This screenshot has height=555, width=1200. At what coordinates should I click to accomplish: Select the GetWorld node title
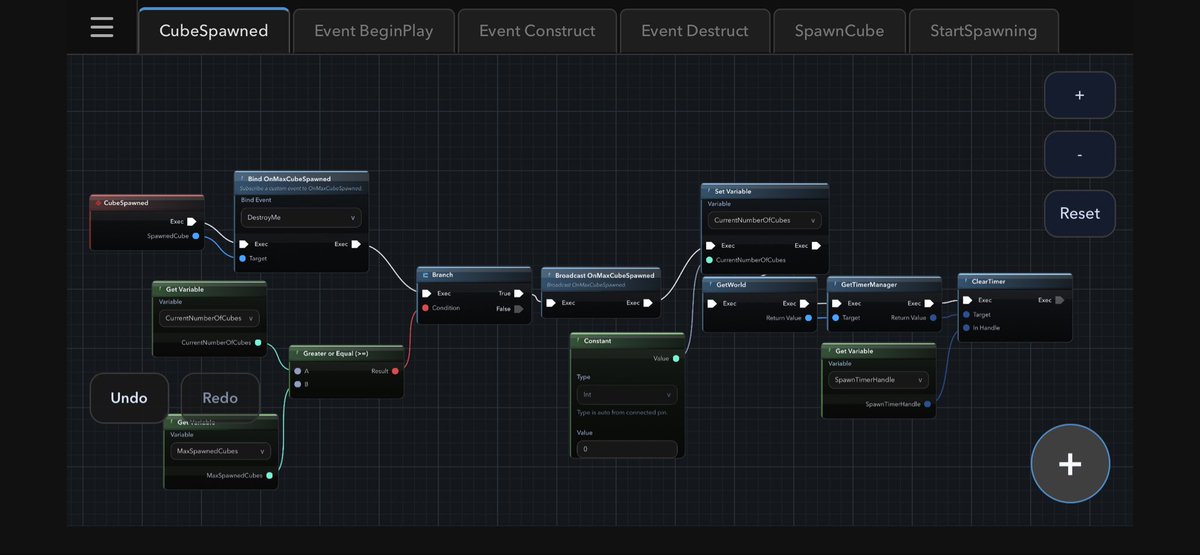(x=731, y=284)
